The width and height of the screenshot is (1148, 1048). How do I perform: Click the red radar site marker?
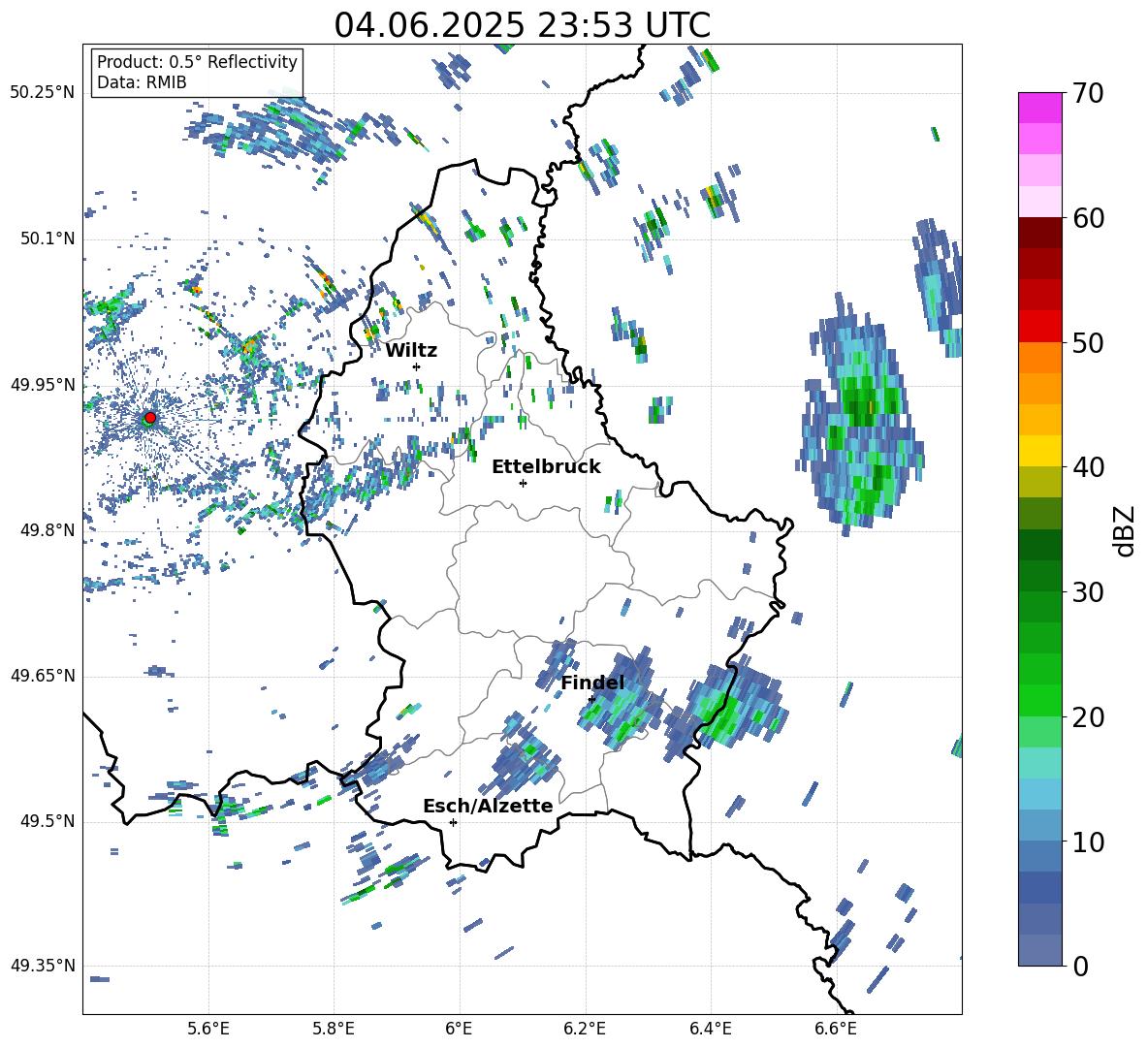click(150, 417)
